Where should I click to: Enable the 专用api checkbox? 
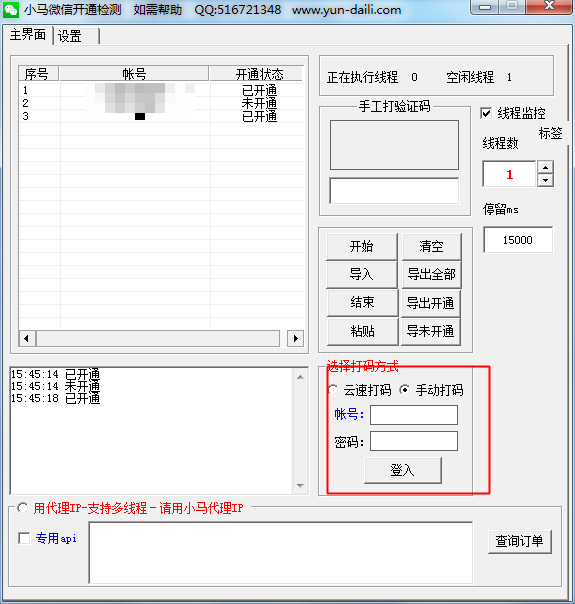pyautogui.click(x=24, y=538)
